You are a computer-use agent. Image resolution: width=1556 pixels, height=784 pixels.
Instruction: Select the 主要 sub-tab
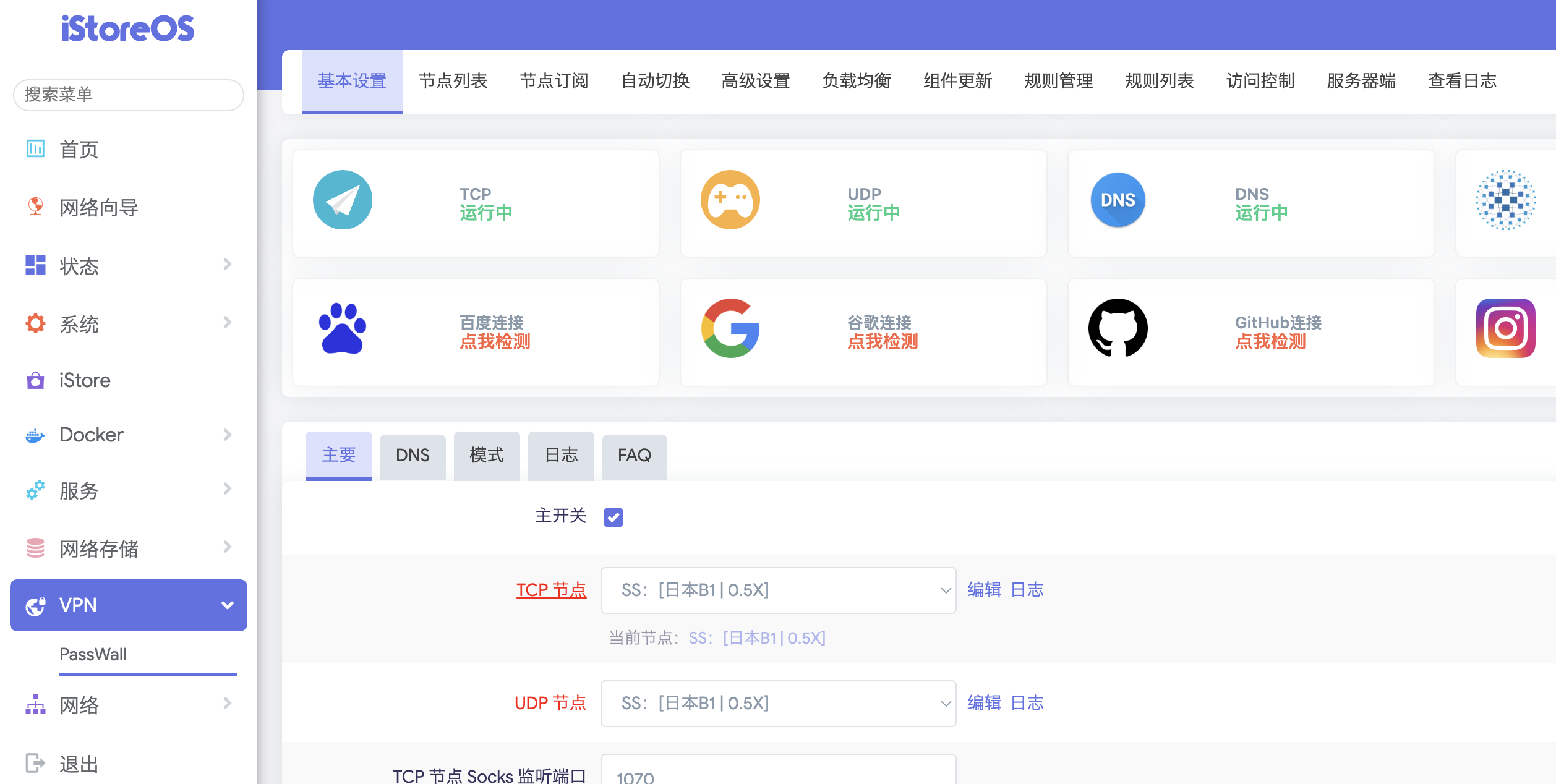click(339, 456)
